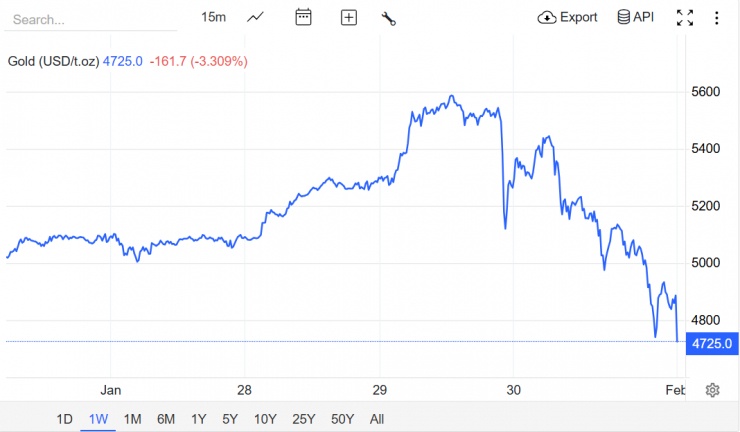Click the Gold (USD/t.oz) series legend
The image size is (740, 432).
tap(53, 61)
